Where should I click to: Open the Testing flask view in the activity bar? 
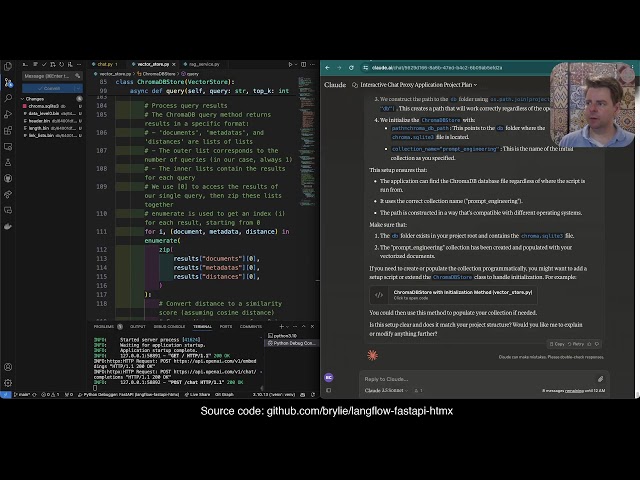(8, 162)
